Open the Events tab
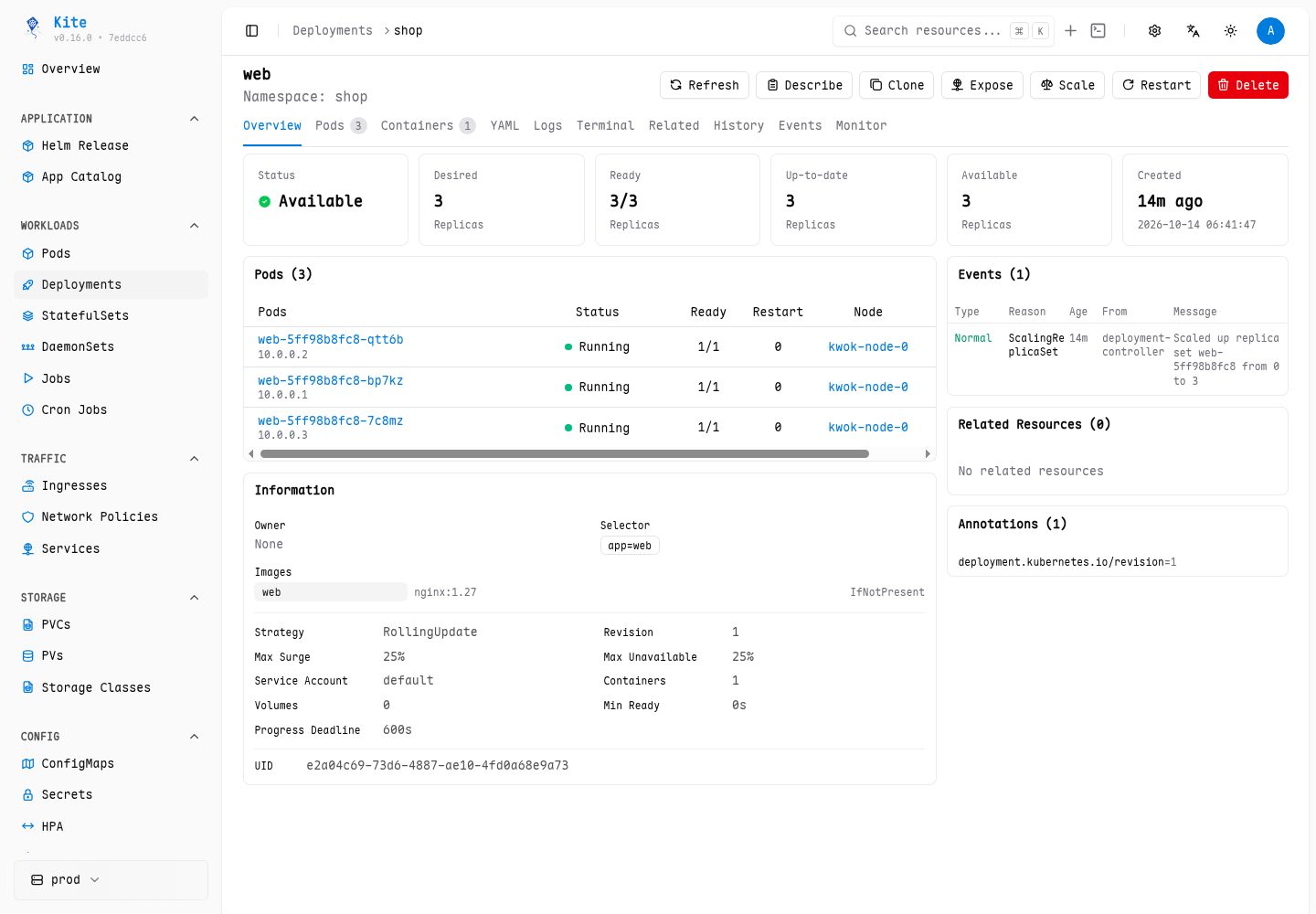Image resolution: width=1316 pixels, height=914 pixels. coord(800,126)
